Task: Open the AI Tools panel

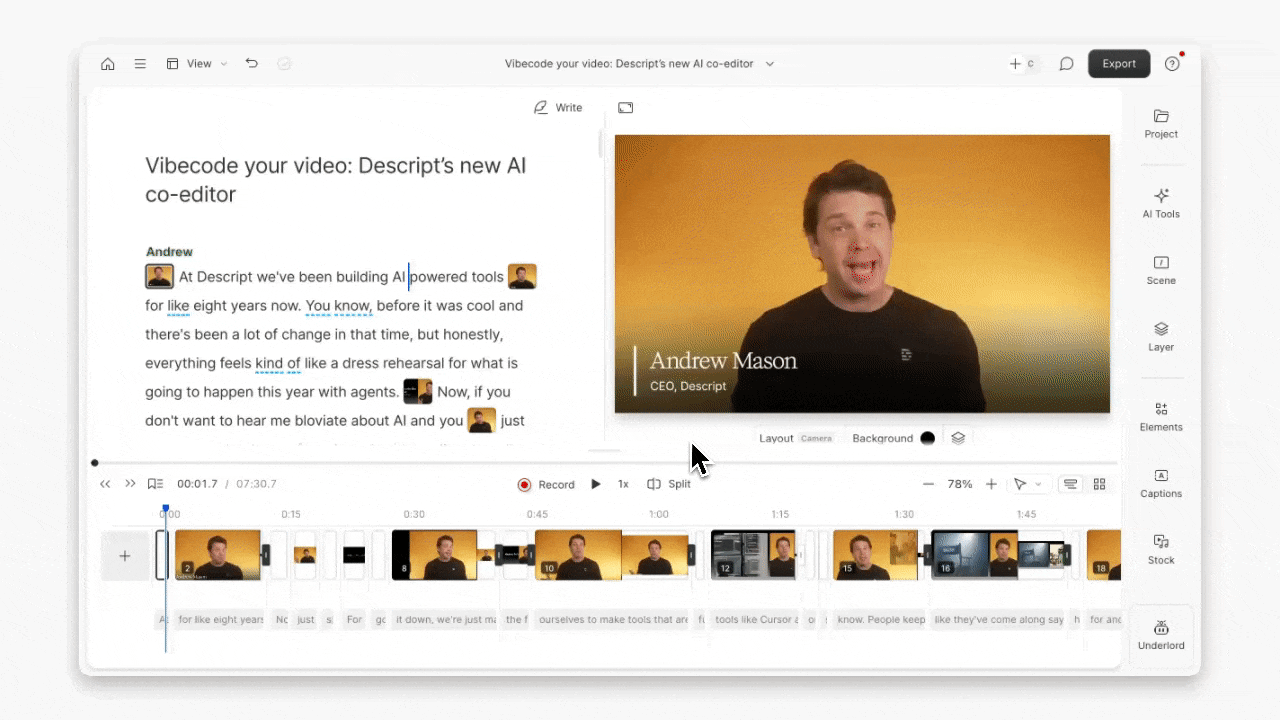Action: pos(1161,203)
